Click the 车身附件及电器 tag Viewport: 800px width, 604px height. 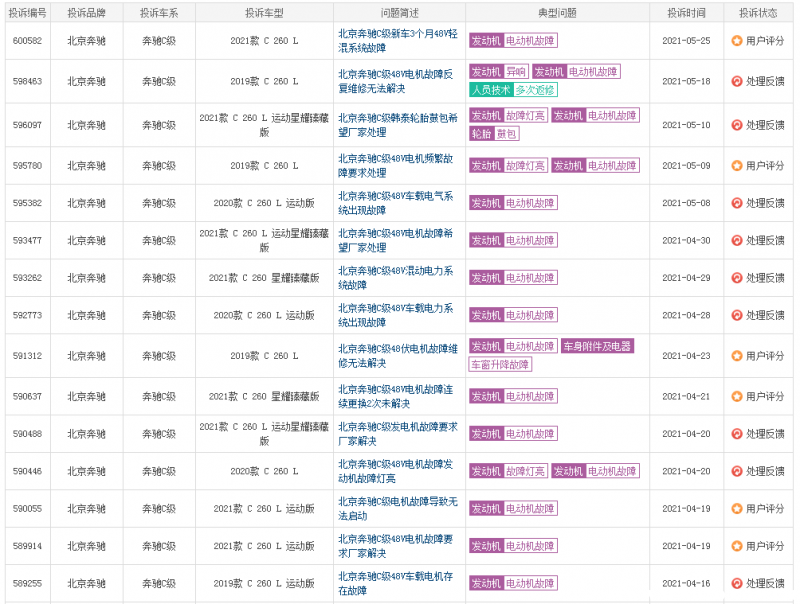point(597,346)
